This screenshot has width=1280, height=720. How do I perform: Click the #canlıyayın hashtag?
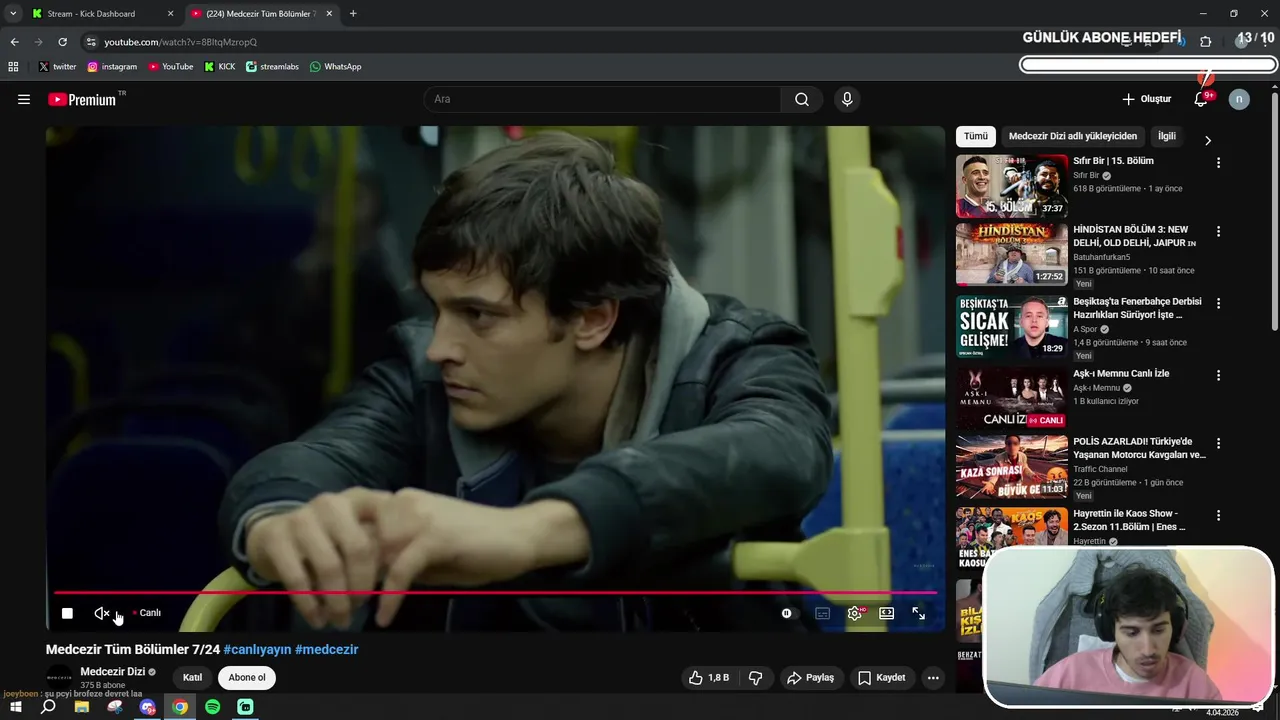[x=257, y=649]
